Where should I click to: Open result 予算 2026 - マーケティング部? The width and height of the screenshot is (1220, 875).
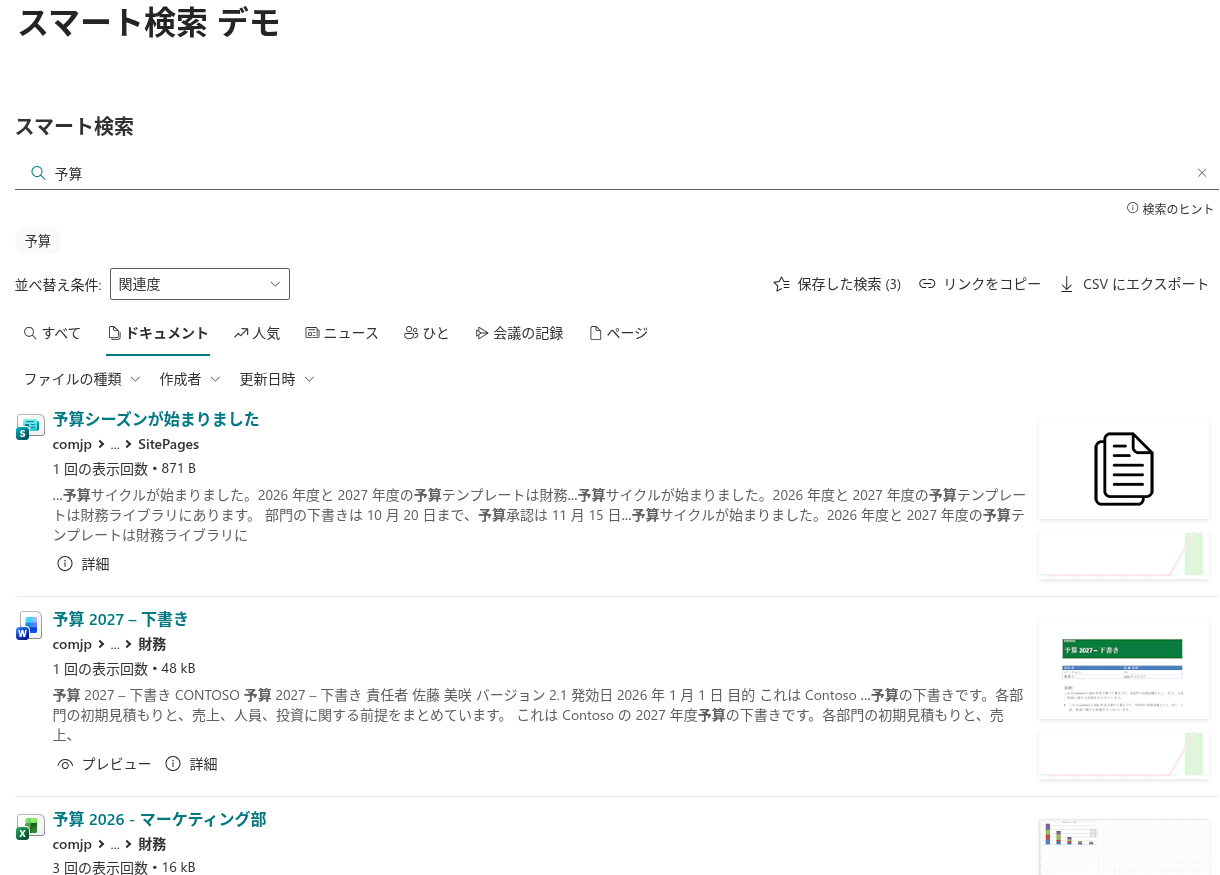160,819
